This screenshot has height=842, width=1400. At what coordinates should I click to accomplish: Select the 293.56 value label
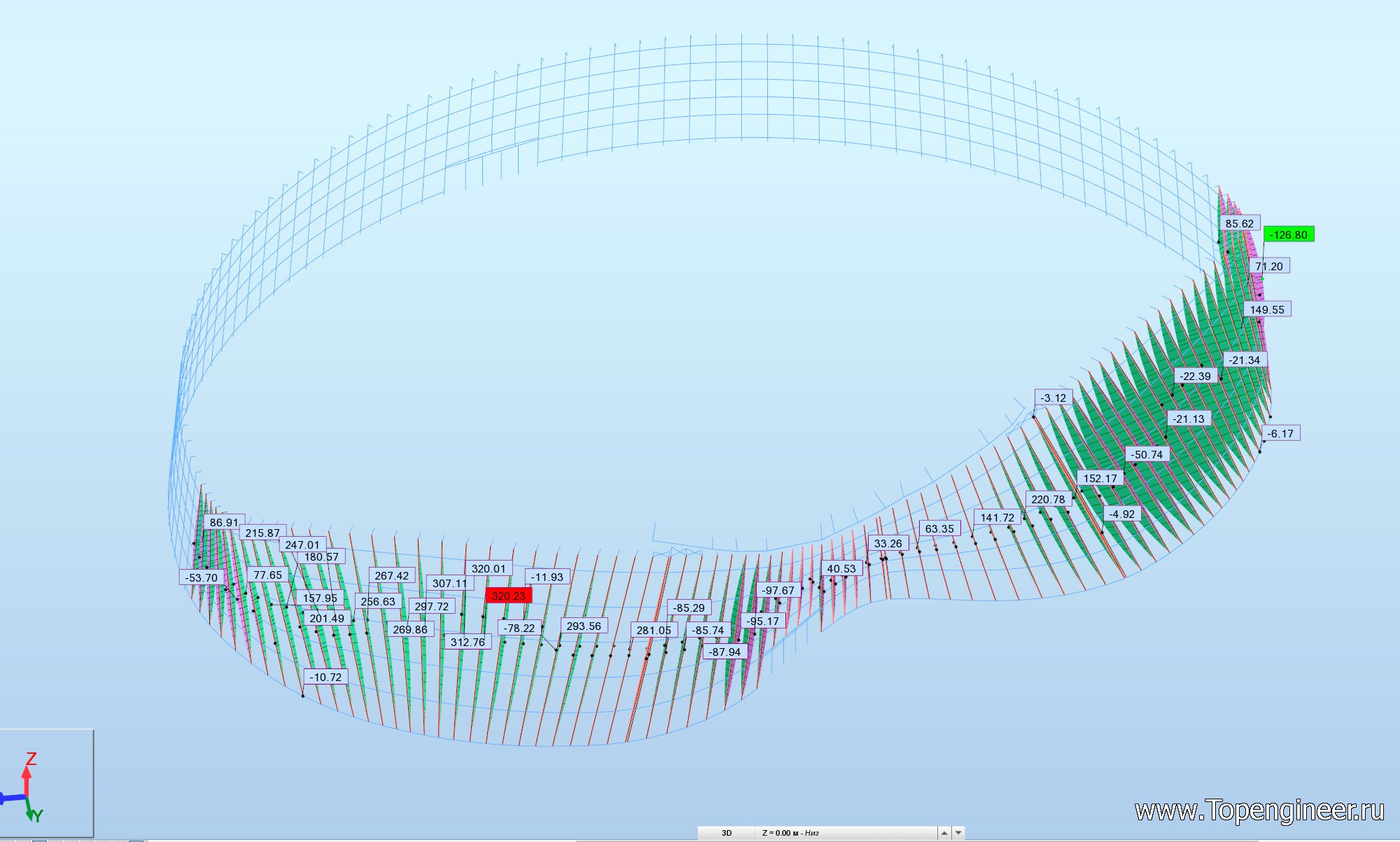click(583, 626)
